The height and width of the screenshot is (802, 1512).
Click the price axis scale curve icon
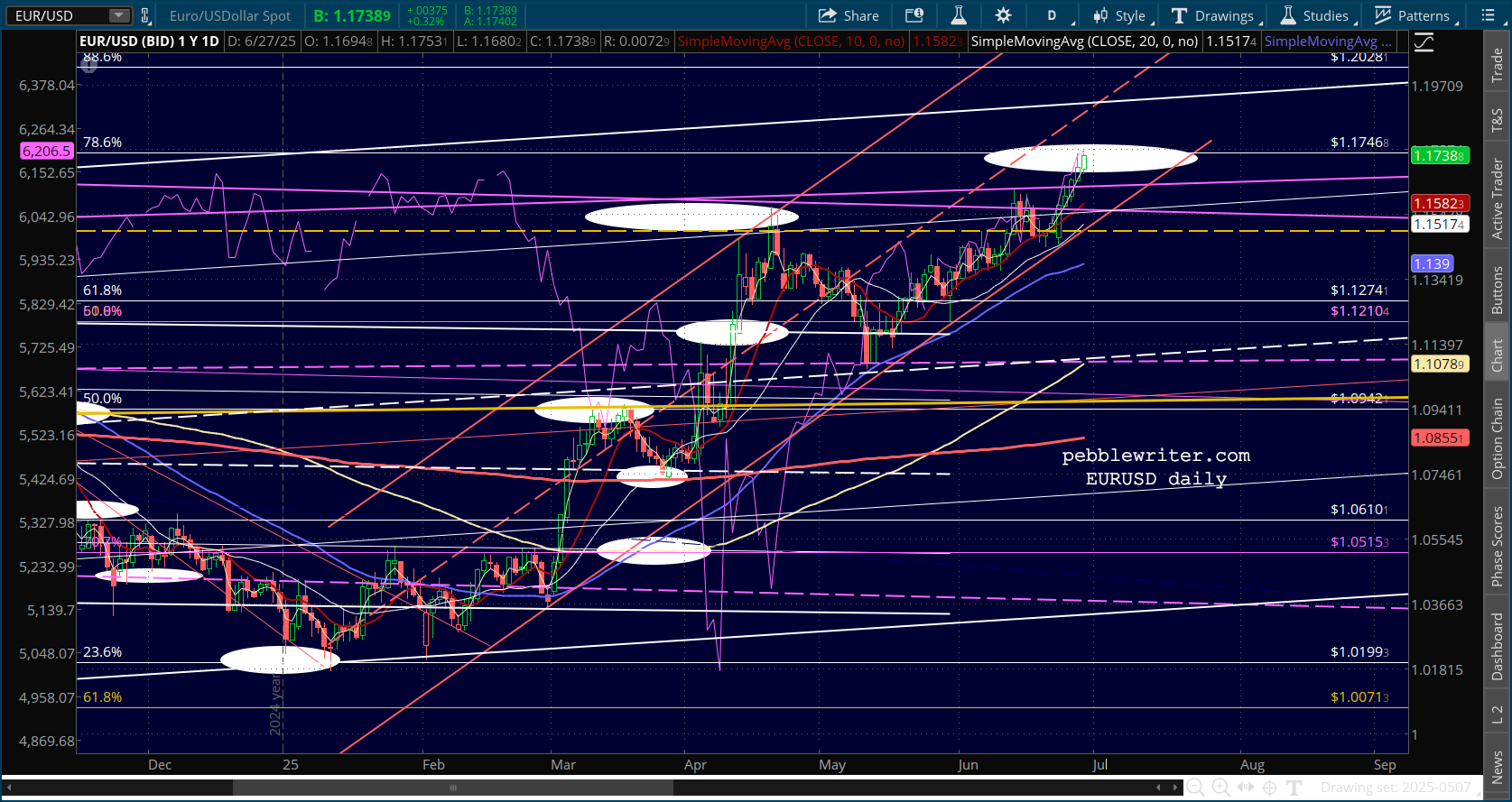(x=1424, y=42)
